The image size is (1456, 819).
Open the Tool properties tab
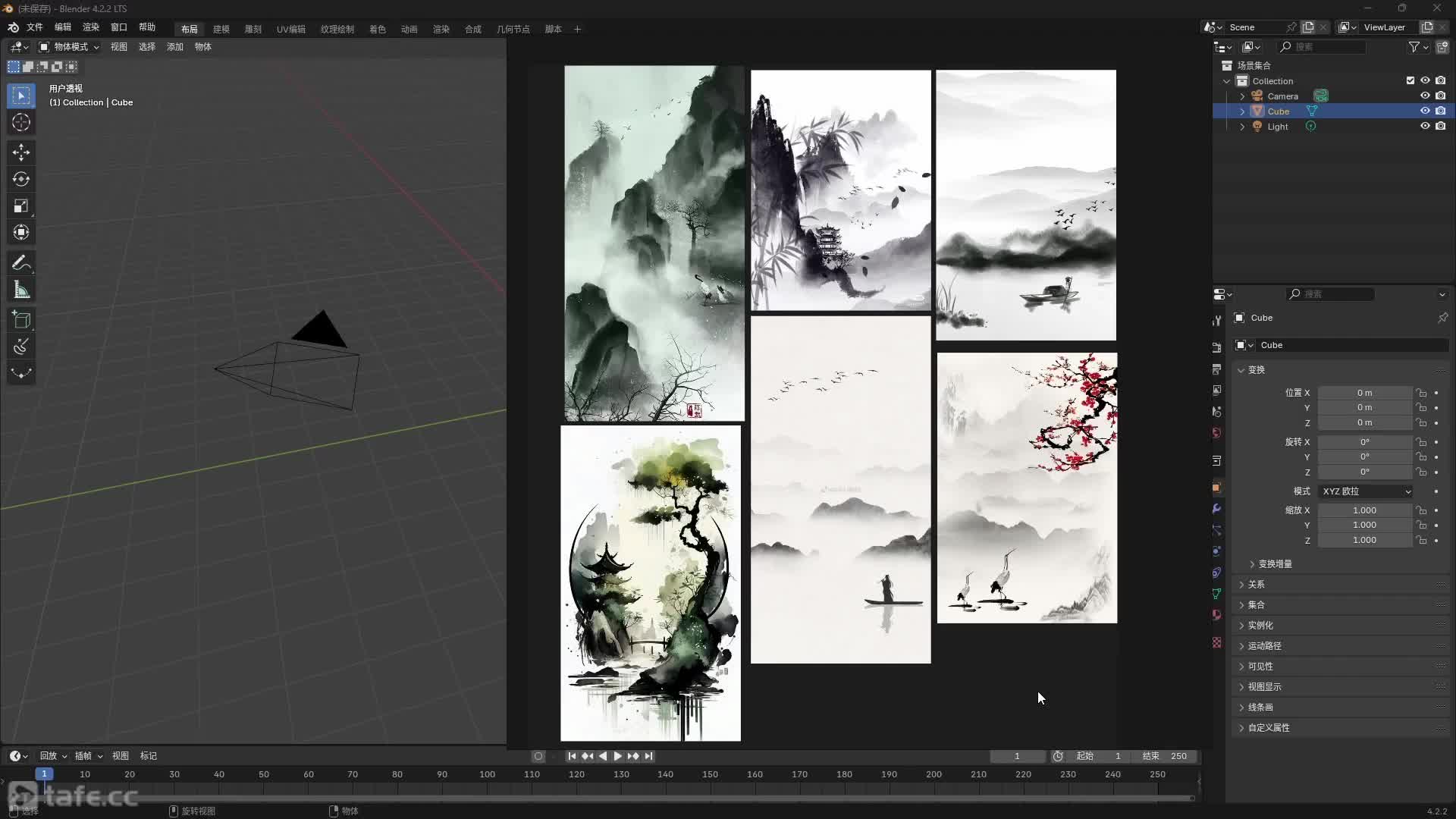(x=1217, y=321)
